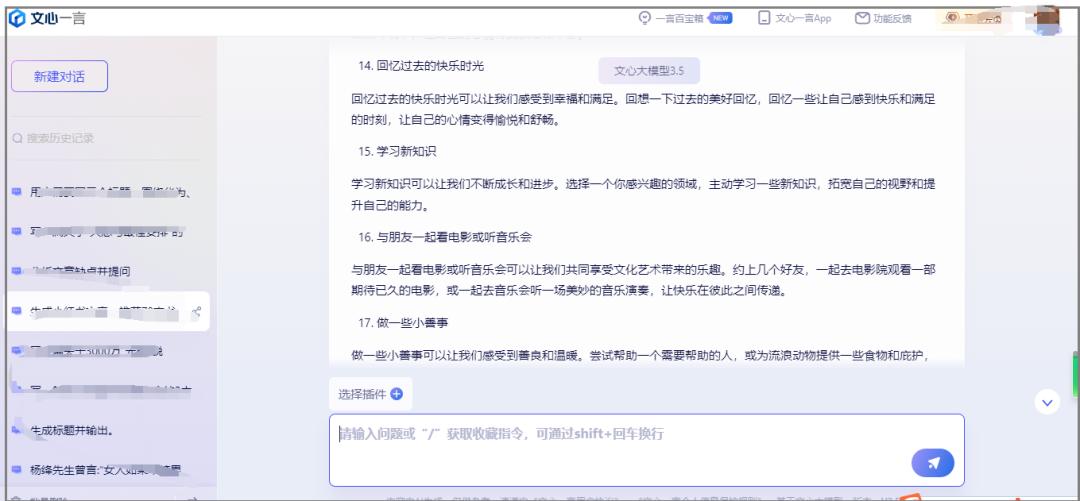Open the 选择插件 plugin selector
The image size is (1080, 501).
point(371,394)
